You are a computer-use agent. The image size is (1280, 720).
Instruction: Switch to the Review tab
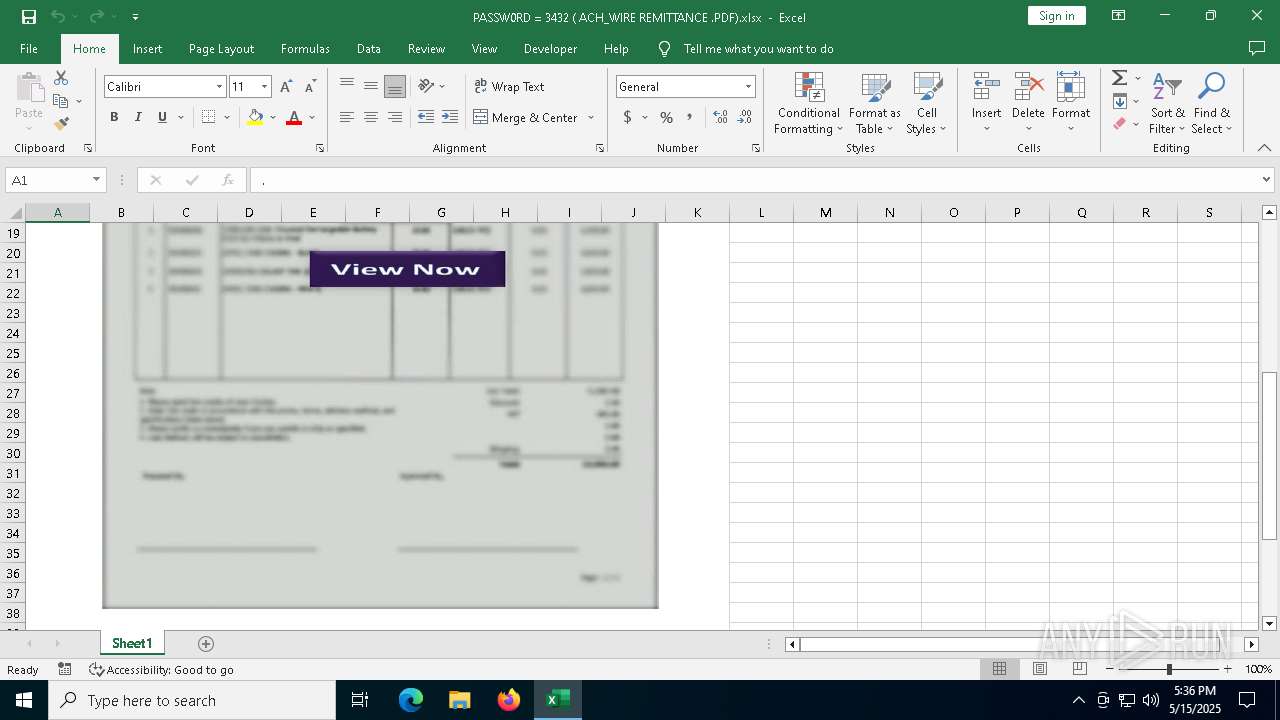click(426, 48)
